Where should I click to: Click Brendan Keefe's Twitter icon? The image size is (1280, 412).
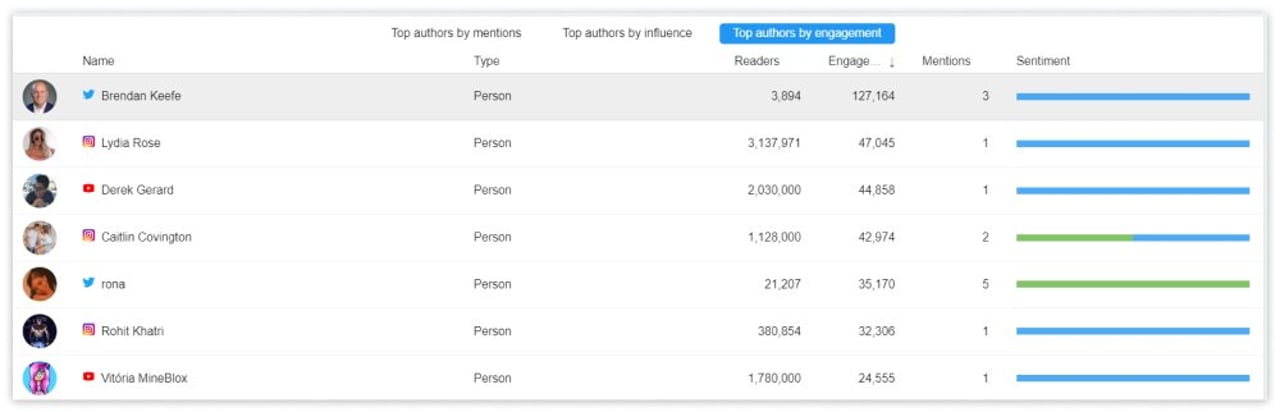pyautogui.click(x=89, y=96)
